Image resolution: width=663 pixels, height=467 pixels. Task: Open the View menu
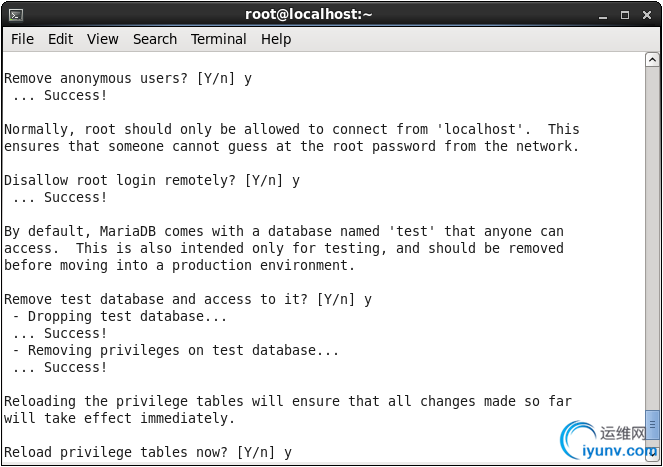[103, 39]
